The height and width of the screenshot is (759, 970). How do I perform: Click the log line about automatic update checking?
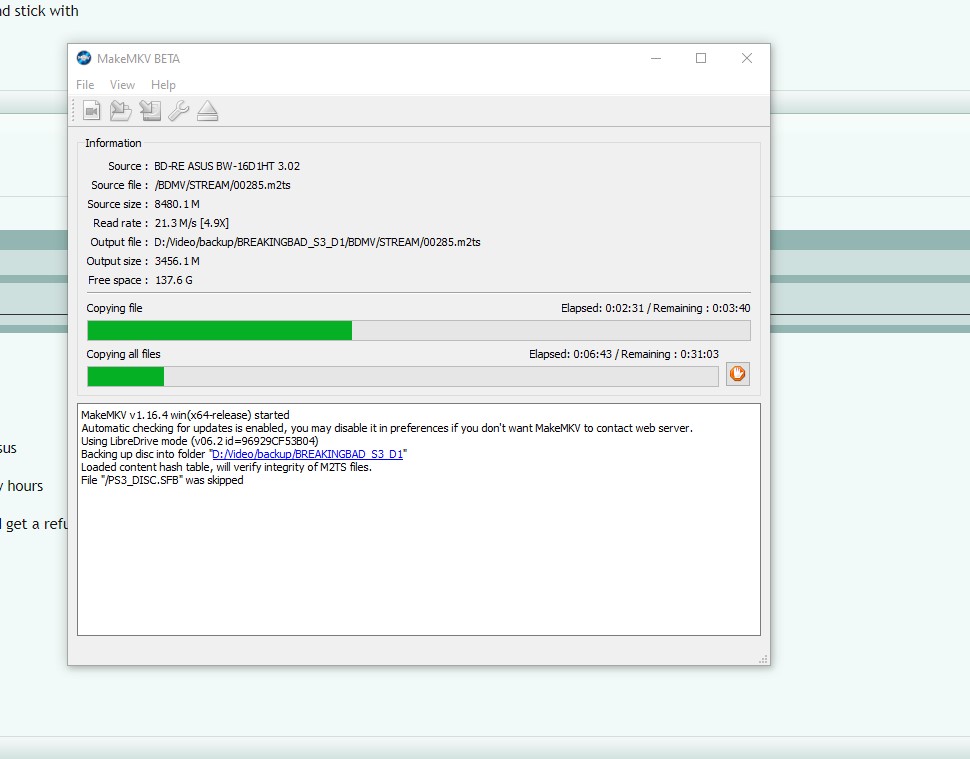[387, 428]
